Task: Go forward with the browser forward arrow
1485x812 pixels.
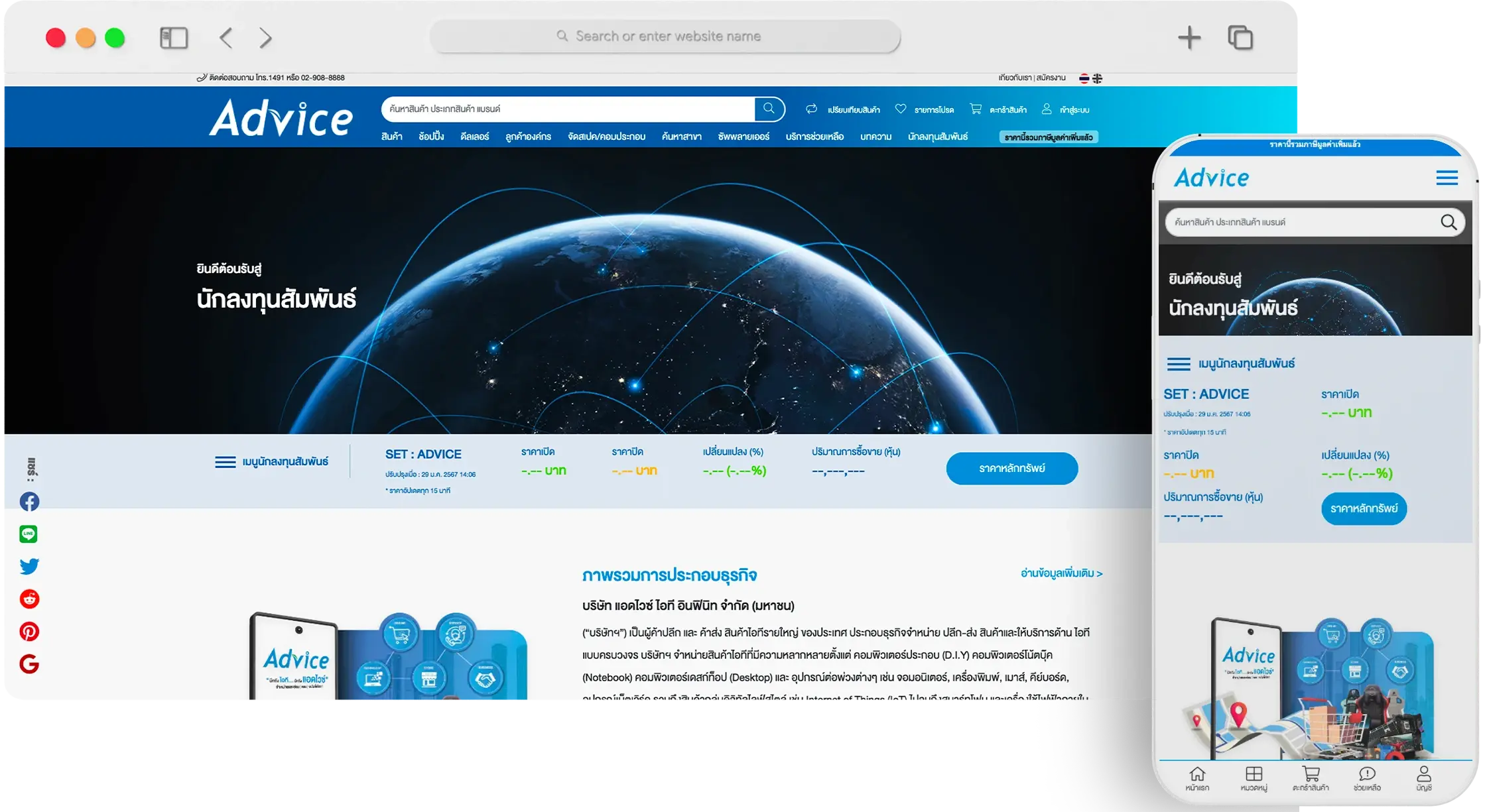Action: point(265,38)
